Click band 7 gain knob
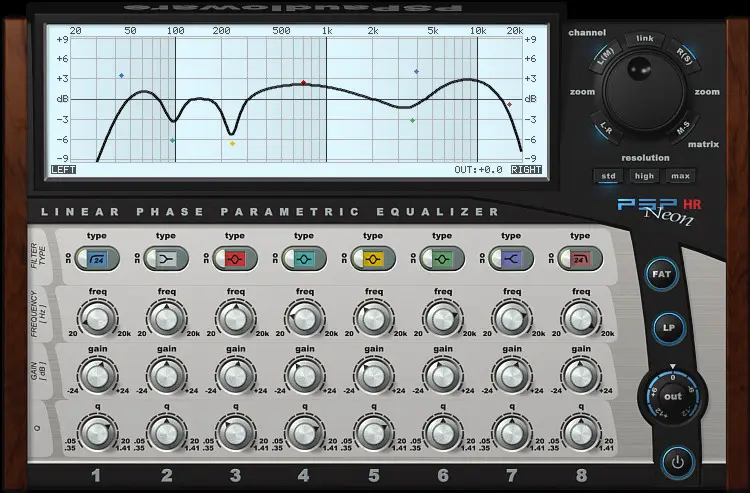The width and height of the screenshot is (750, 493). coord(512,376)
